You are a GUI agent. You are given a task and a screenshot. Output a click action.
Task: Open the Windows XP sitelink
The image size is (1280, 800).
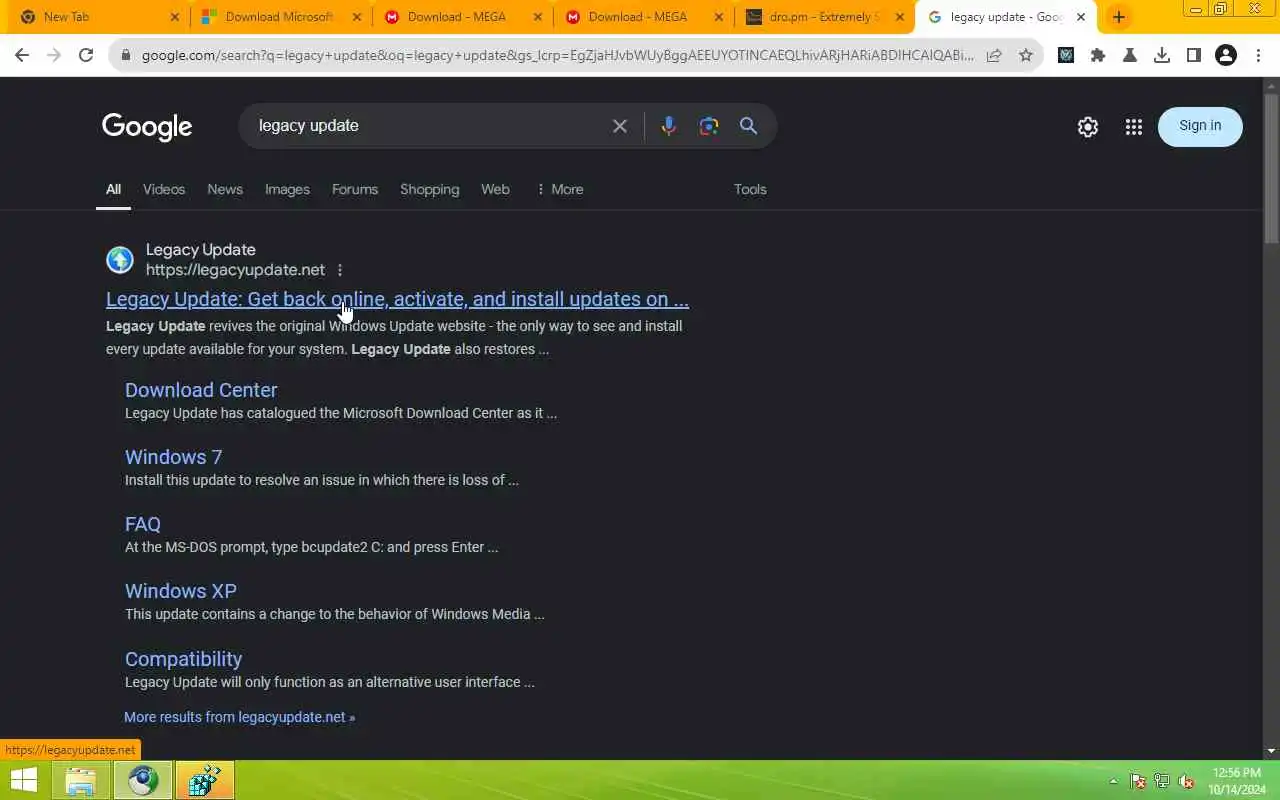[x=181, y=591]
